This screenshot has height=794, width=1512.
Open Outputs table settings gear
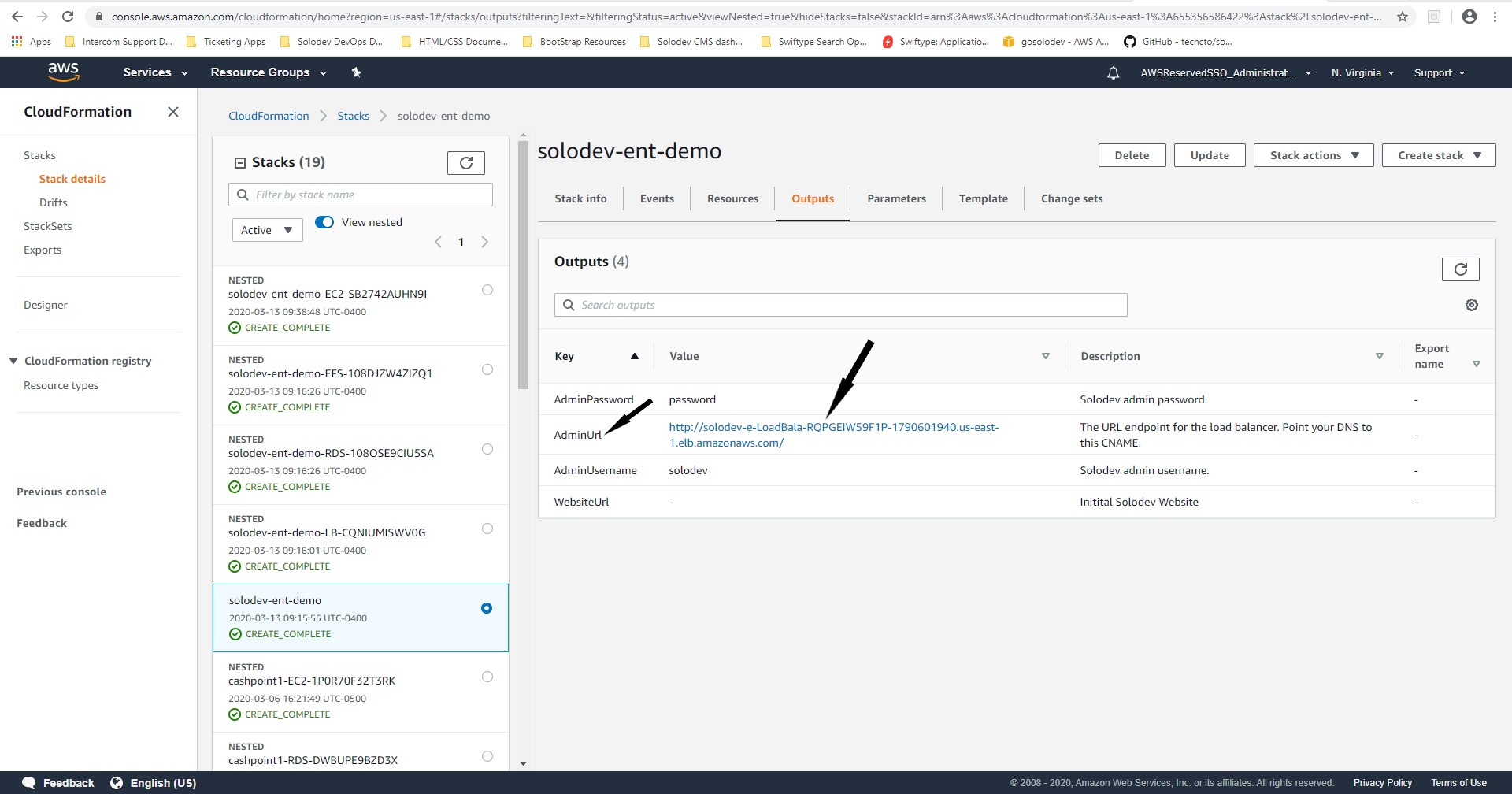coord(1472,305)
